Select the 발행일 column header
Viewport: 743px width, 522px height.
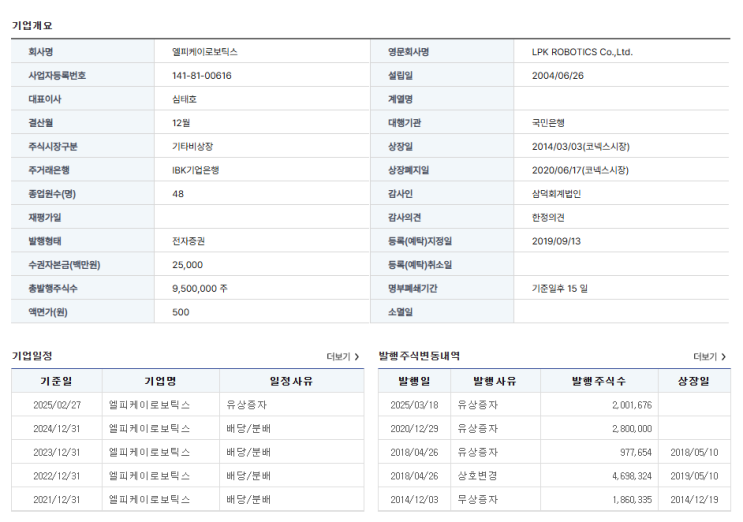(x=414, y=381)
